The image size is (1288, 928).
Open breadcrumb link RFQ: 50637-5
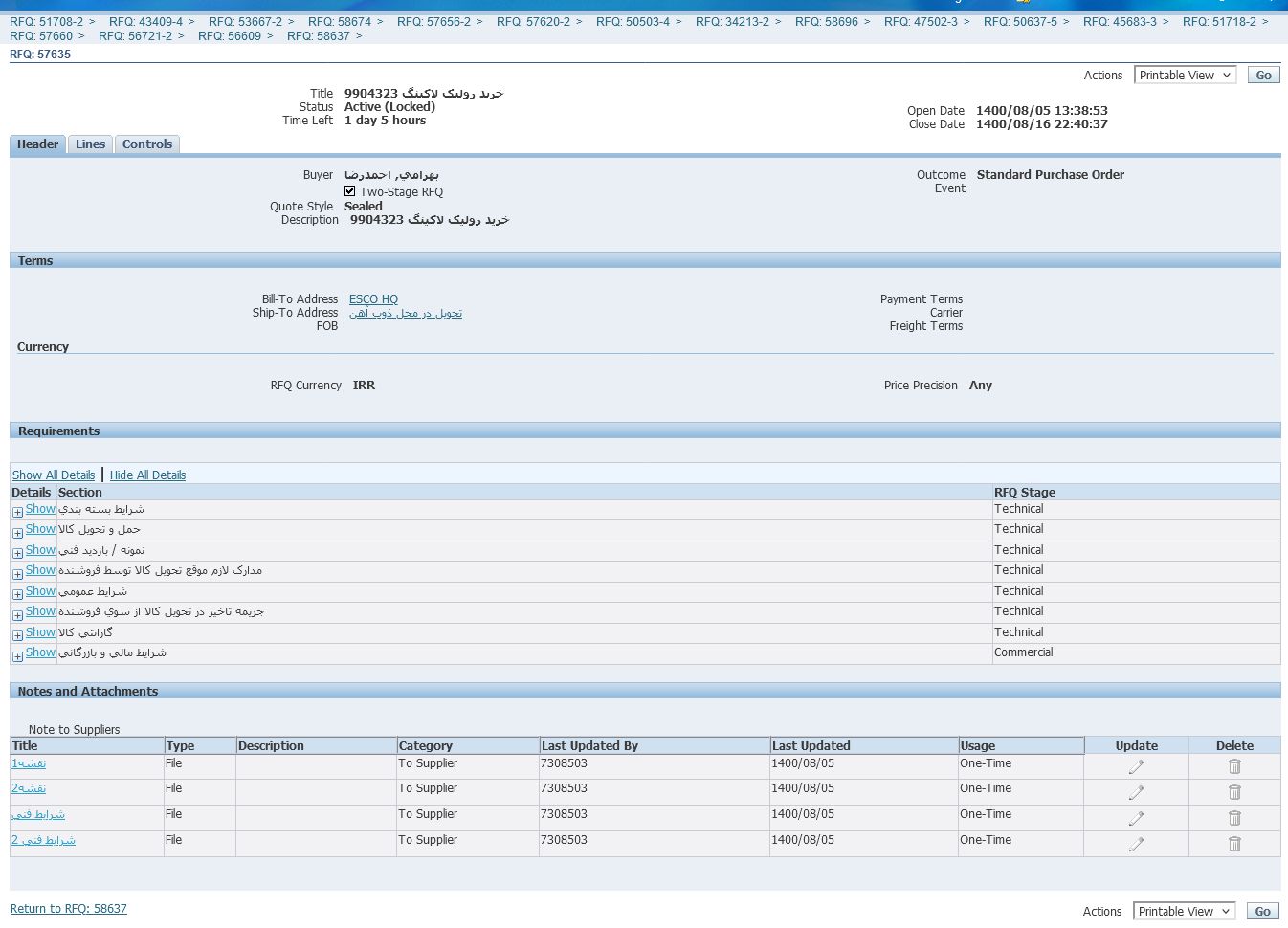coord(1020,21)
